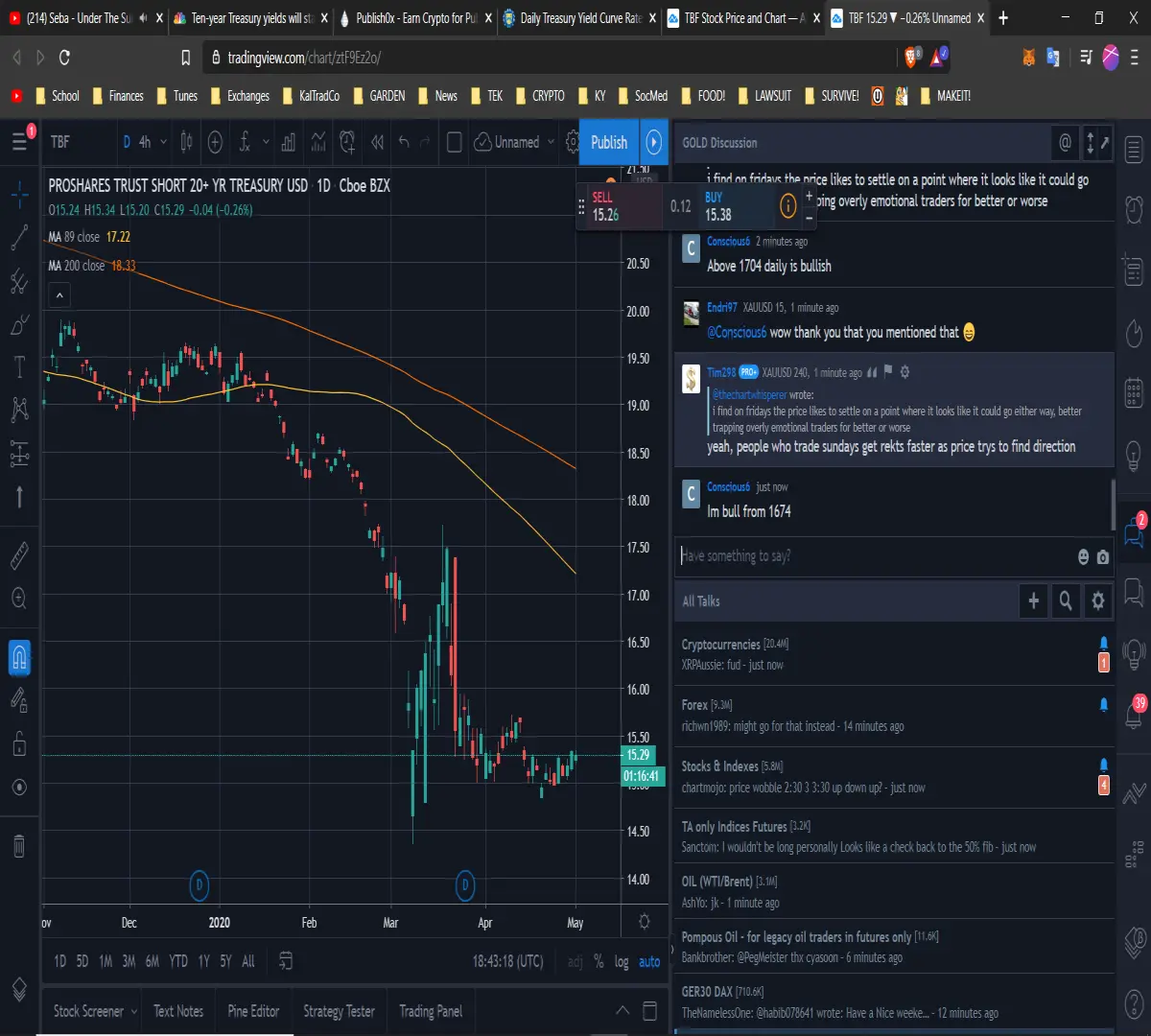Viewport: 1151px width, 1036px height.
Task: Expand the bottom panel with up chevron
Action: coord(622,1010)
